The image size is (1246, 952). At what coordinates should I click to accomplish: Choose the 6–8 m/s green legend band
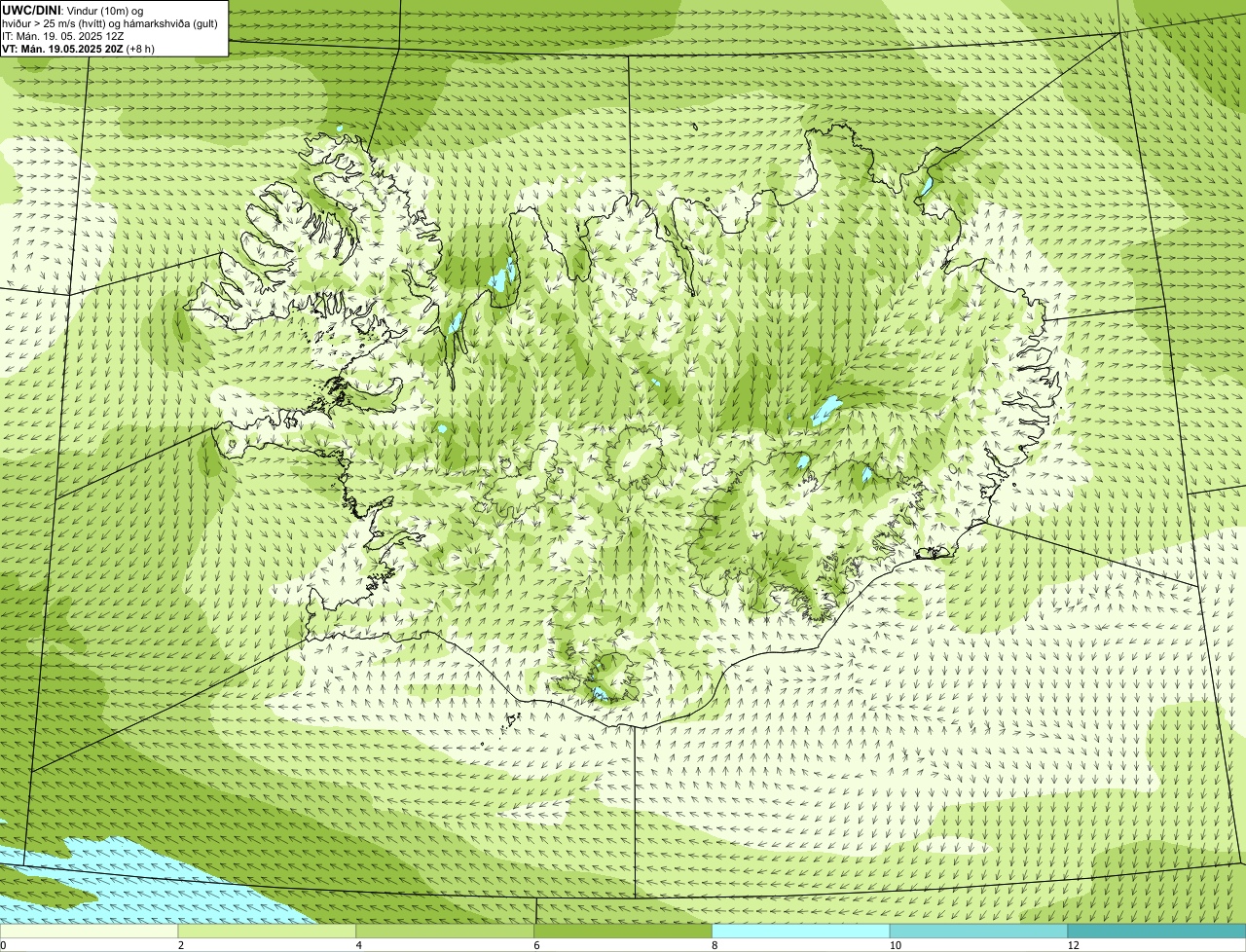click(x=623, y=931)
